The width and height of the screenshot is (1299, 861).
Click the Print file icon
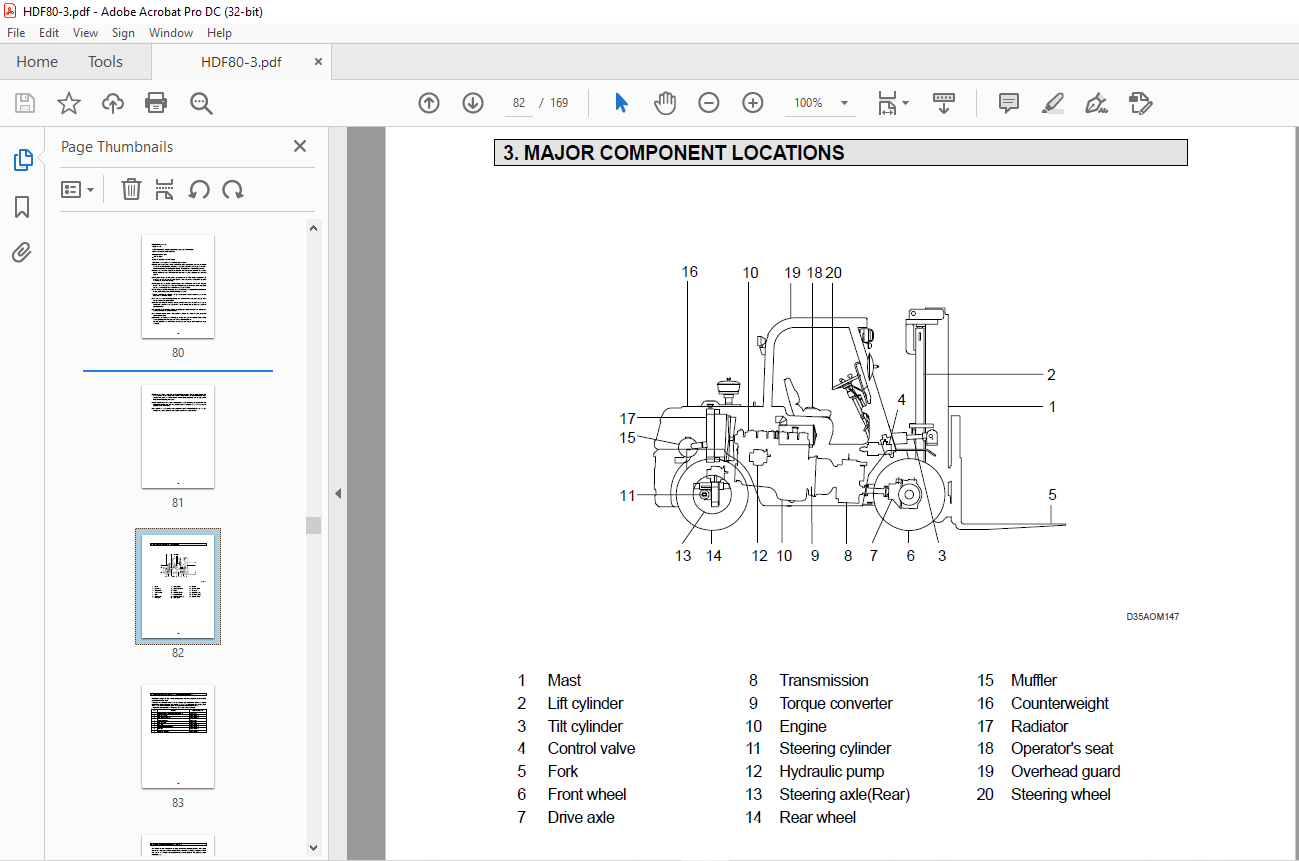(156, 103)
